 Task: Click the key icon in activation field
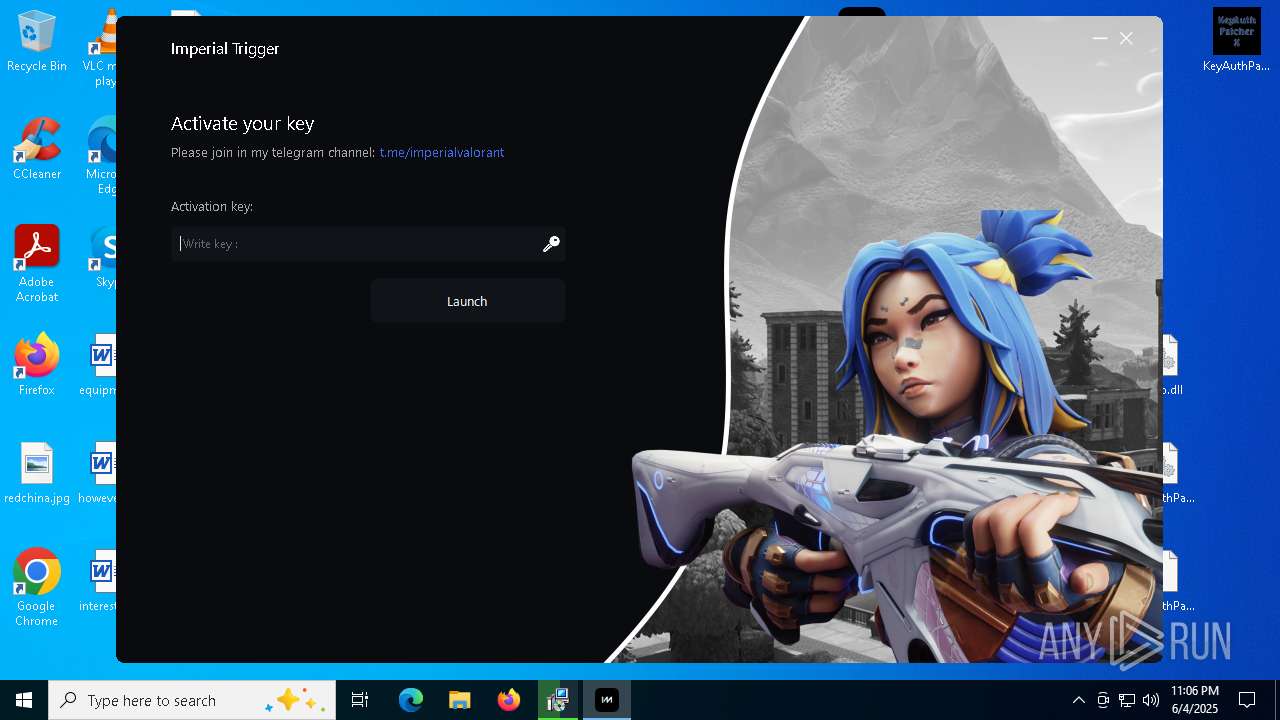(x=551, y=244)
